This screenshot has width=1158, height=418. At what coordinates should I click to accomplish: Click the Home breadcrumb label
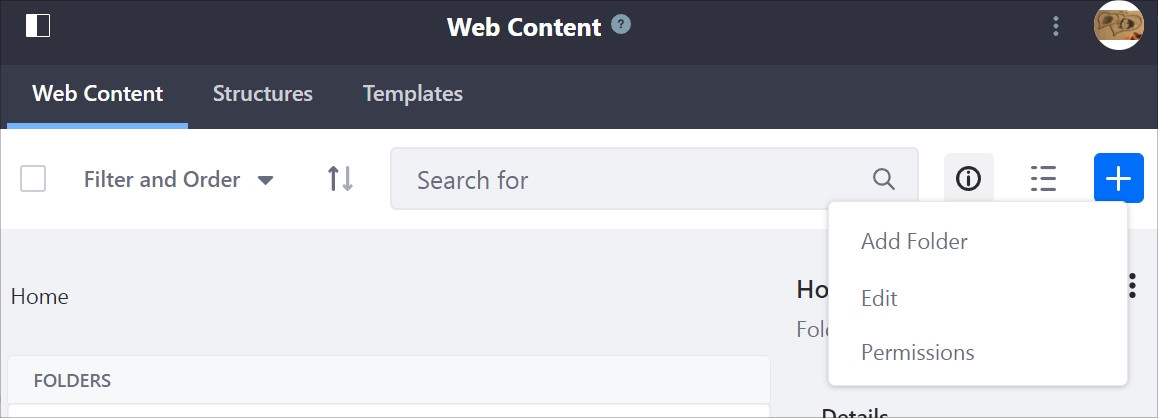pos(40,297)
